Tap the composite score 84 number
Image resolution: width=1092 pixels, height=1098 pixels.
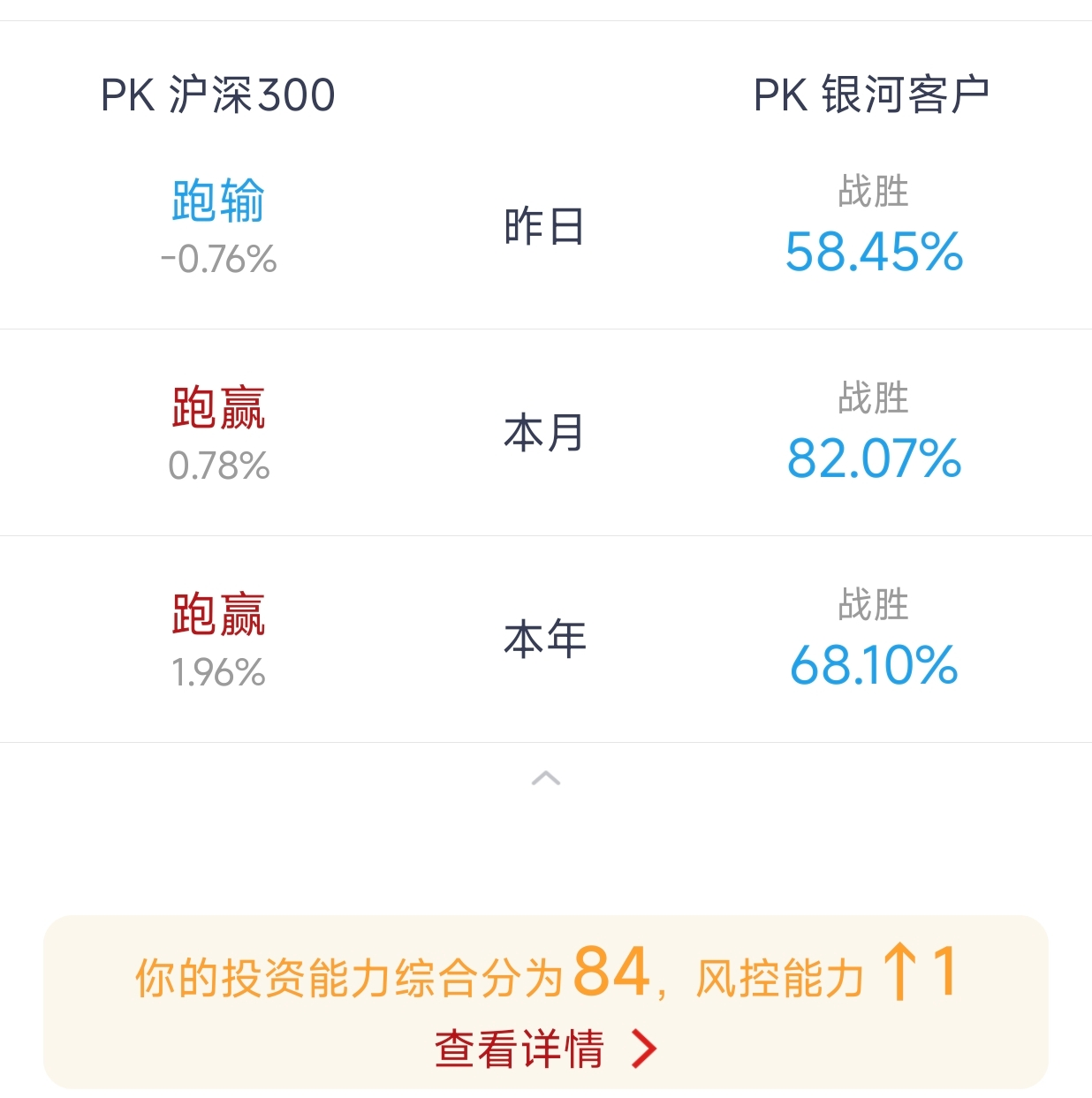611,972
